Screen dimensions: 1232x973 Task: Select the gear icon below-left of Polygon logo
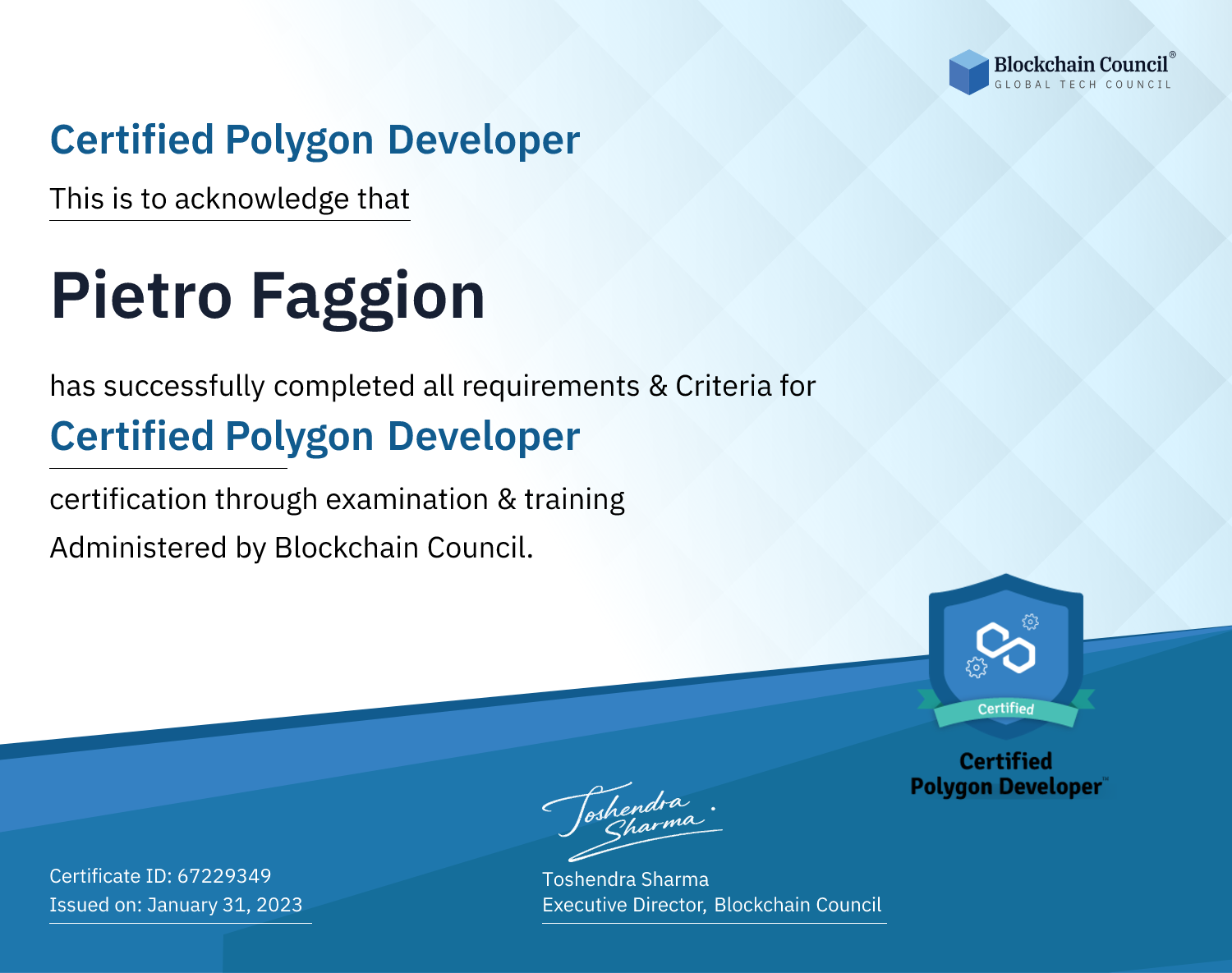tap(976, 667)
